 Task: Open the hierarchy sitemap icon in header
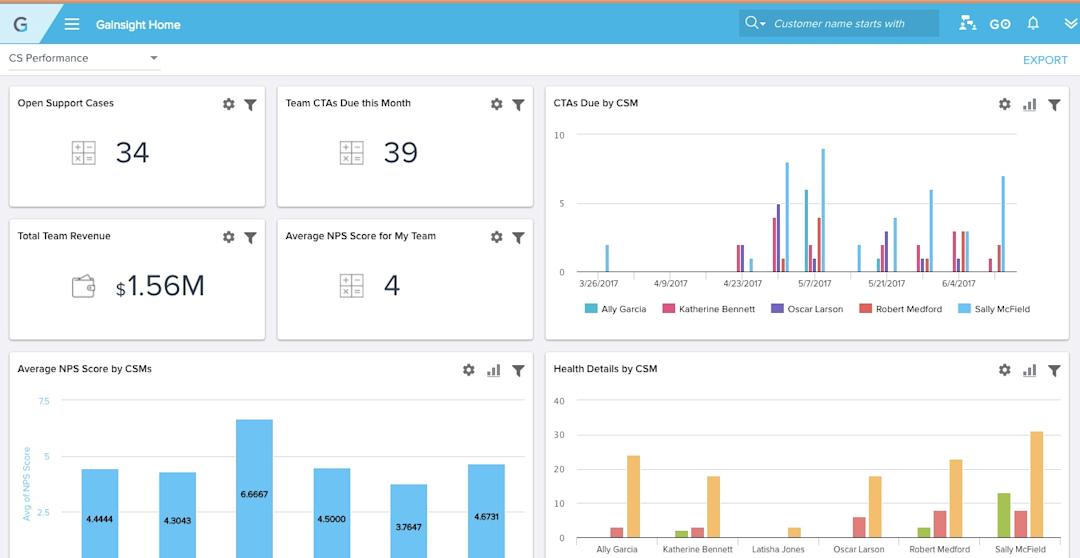968,23
